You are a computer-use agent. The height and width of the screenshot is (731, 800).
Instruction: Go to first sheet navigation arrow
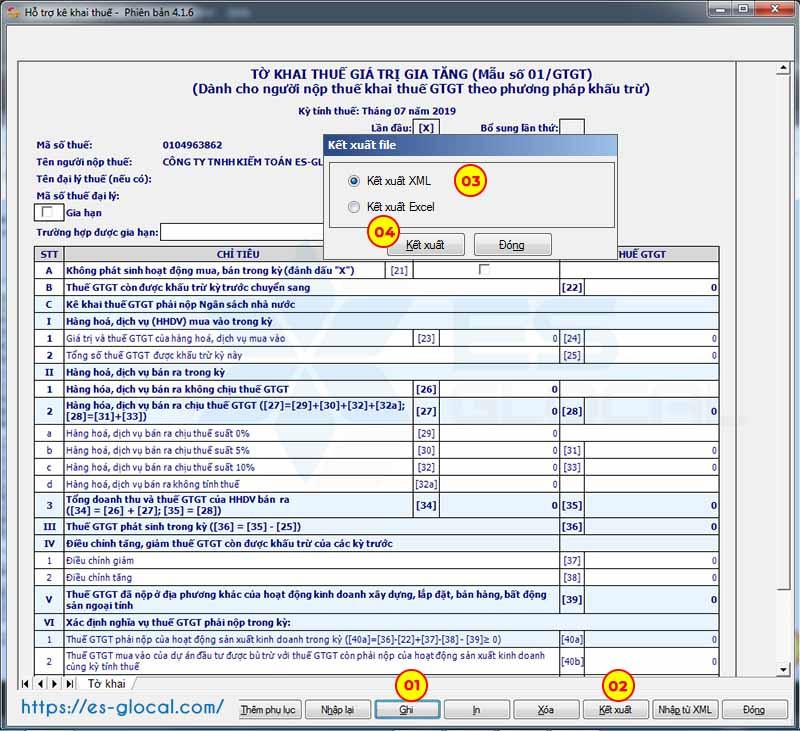25,684
